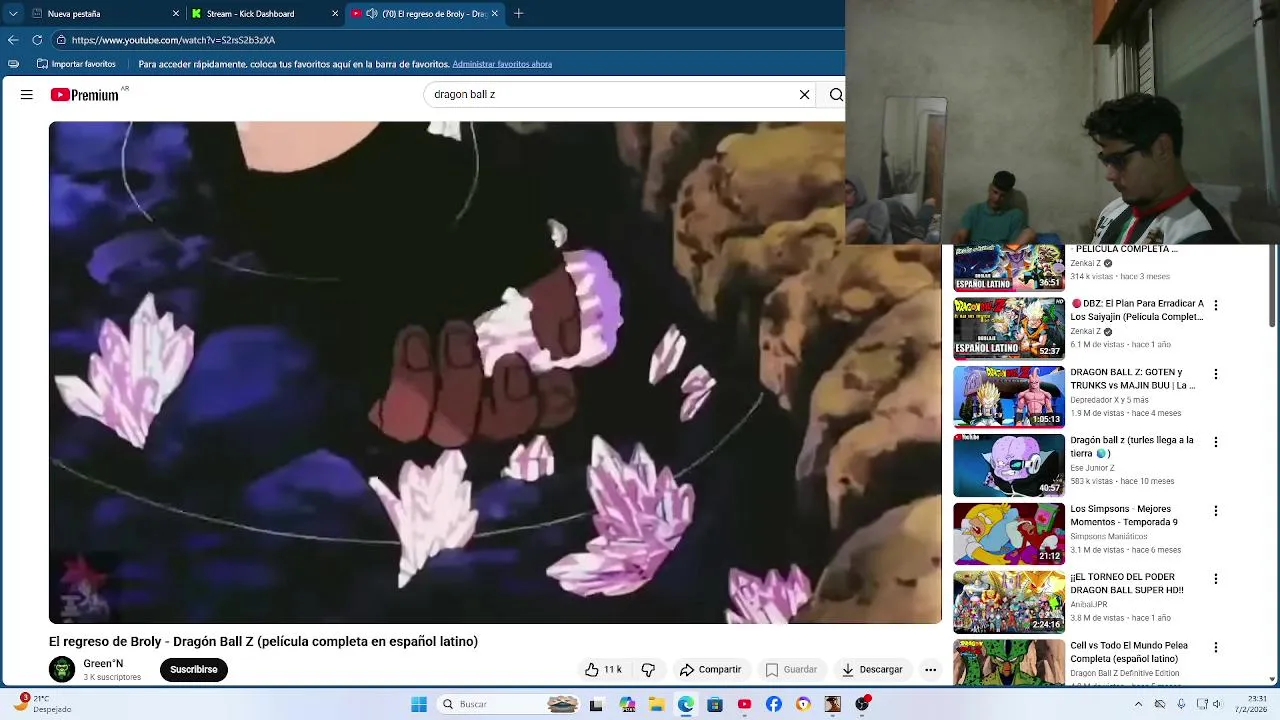Open the Windows Start menu
The width and height of the screenshot is (1280, 720).
click(x=419, y=704)
